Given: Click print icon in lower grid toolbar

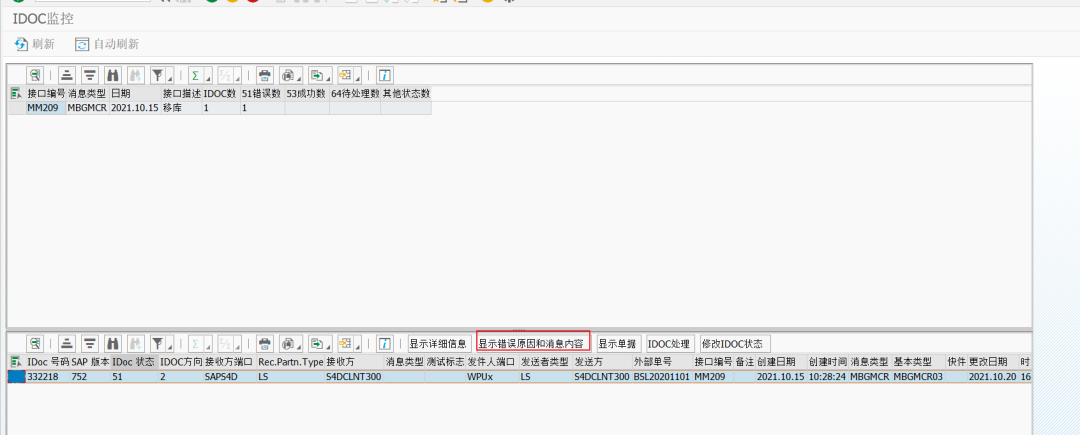Looking at the screenshot, I should tap(264, 343).
